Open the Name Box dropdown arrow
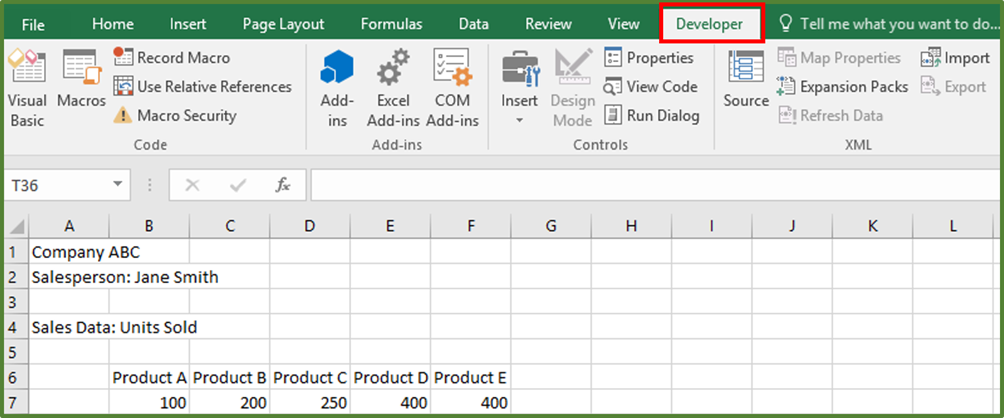Screen dimensions: 1004x418 [118, 185]
